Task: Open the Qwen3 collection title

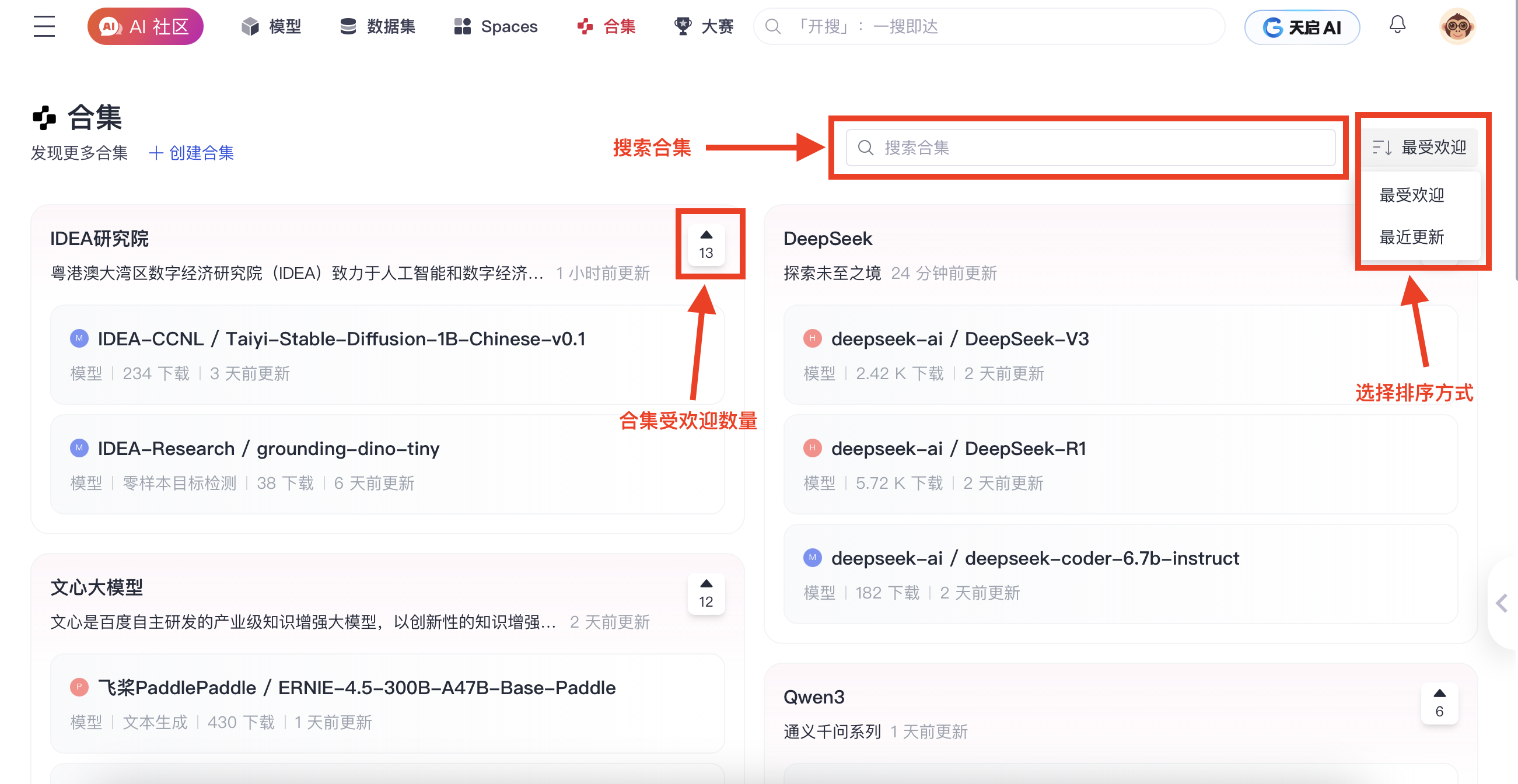Action: [x=814, y=697]
